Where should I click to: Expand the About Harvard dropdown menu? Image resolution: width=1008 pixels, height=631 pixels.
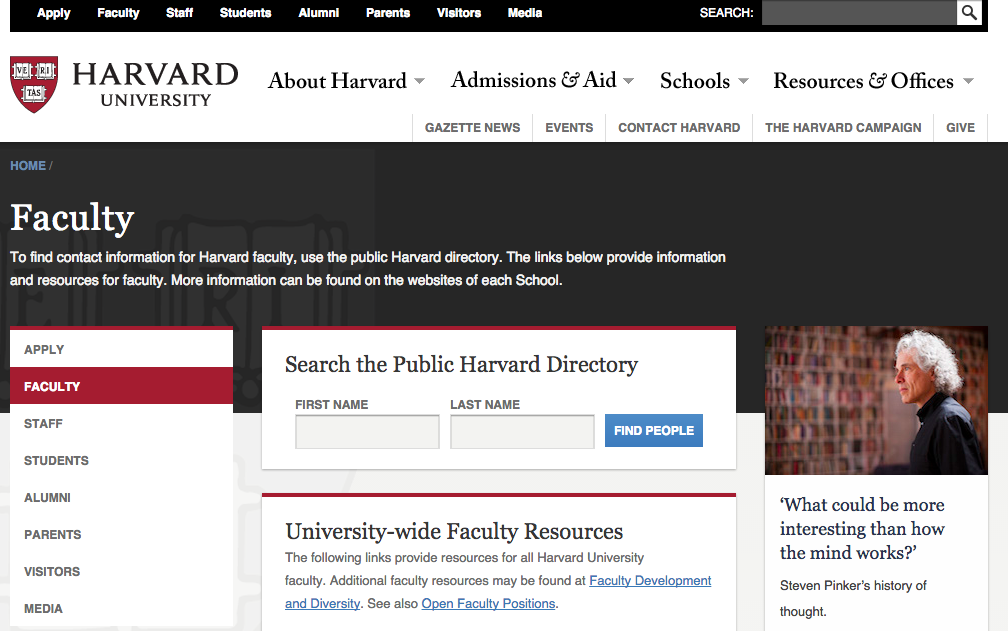coord(346,81)
